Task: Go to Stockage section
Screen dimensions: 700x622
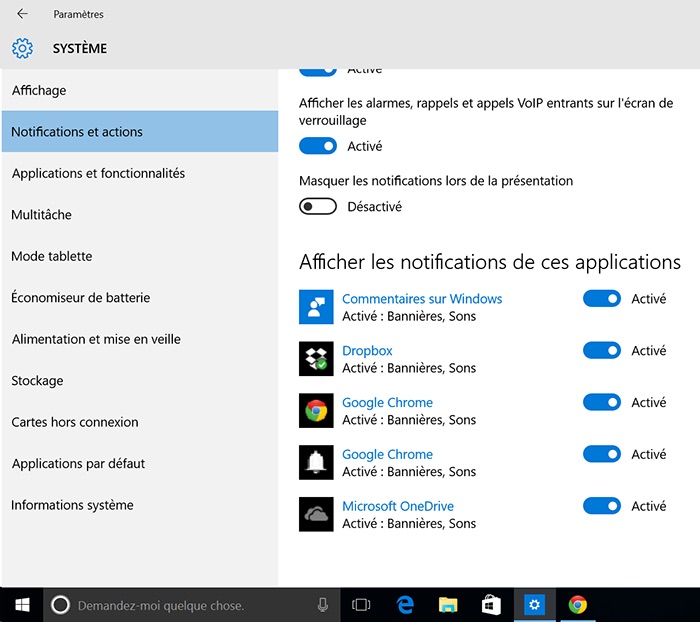Action: pos(37,380)
